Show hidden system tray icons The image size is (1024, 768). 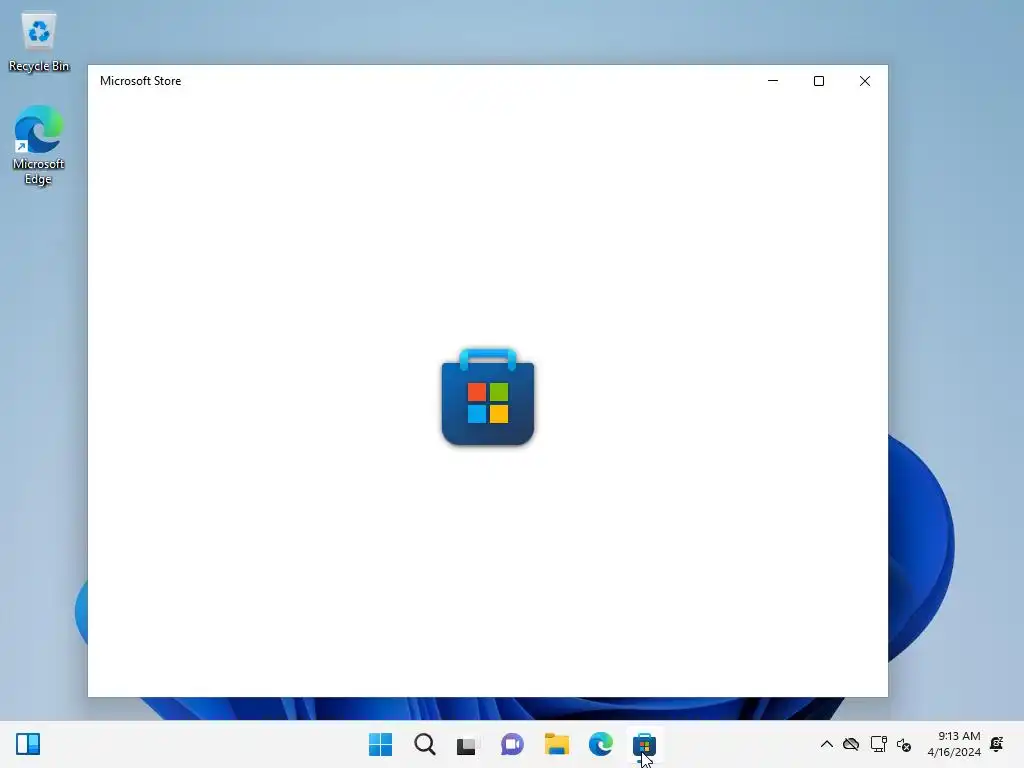826,744
